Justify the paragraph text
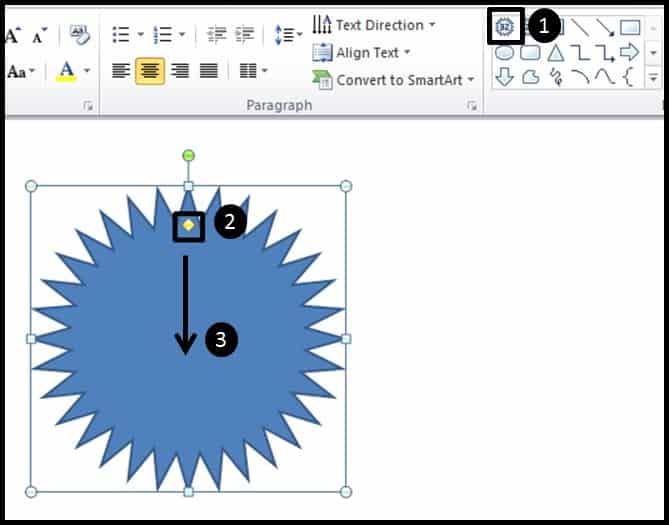This screenshot has height=525, width=669. 209,70
